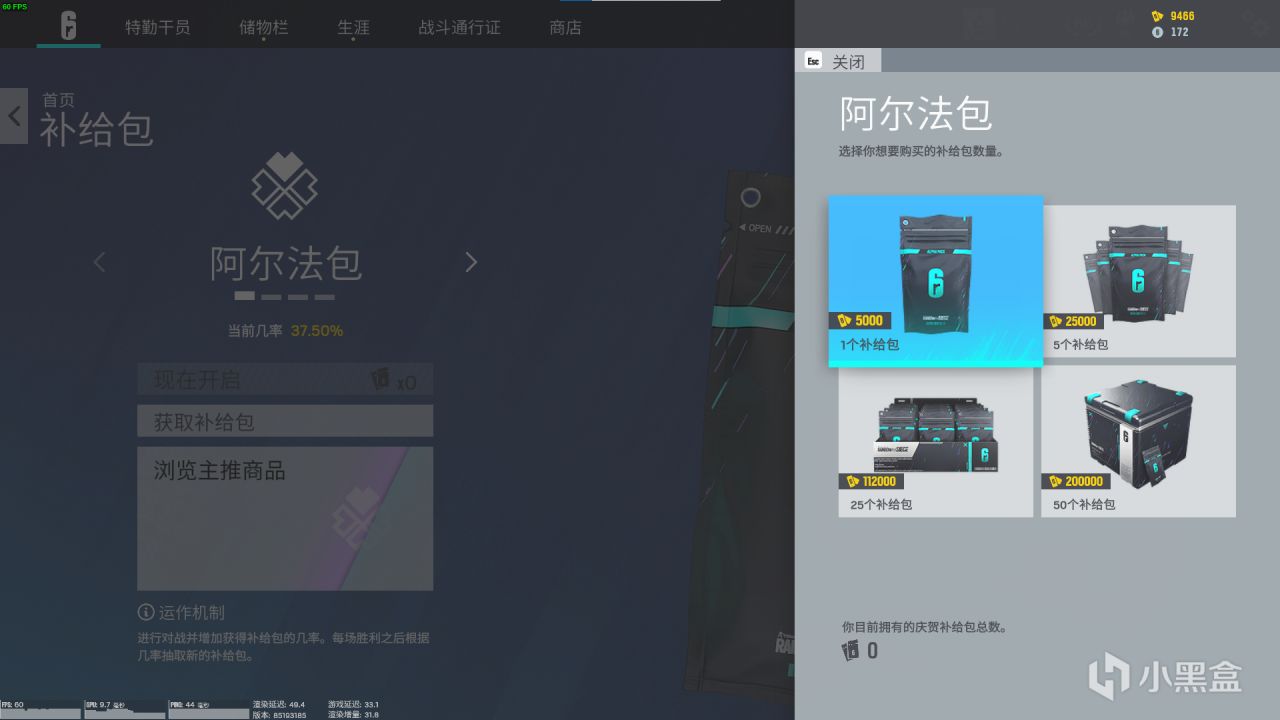Click the third pack page indicator dash
The height and width of the screenshot is (720, 1280).
click(298, 296)
